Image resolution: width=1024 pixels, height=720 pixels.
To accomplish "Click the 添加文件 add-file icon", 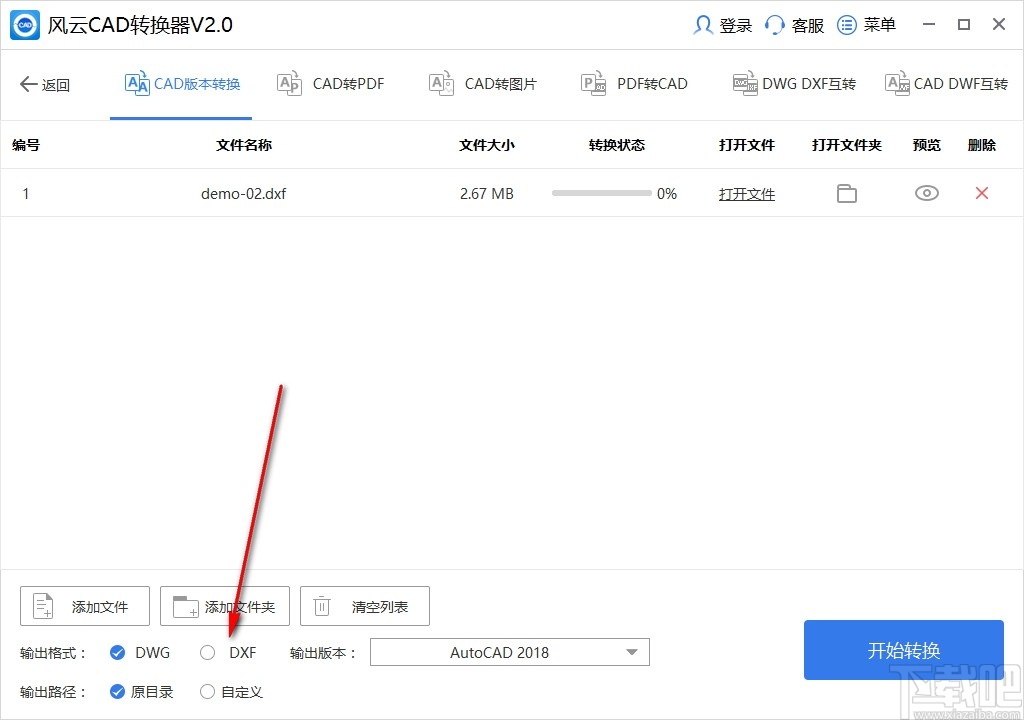I will [x=42, y=605].
